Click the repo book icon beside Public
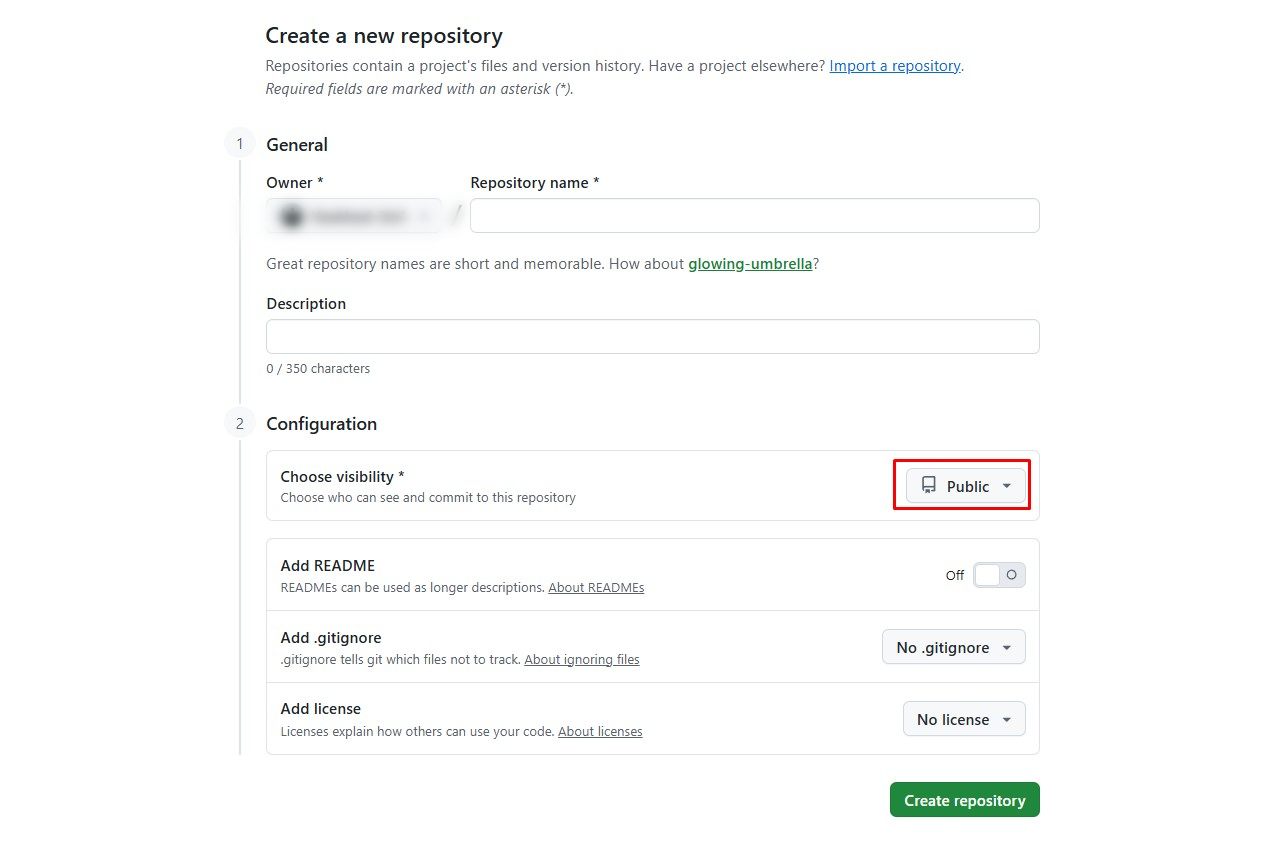Screen dimensions: 1268x844 [x=929, y=485]
